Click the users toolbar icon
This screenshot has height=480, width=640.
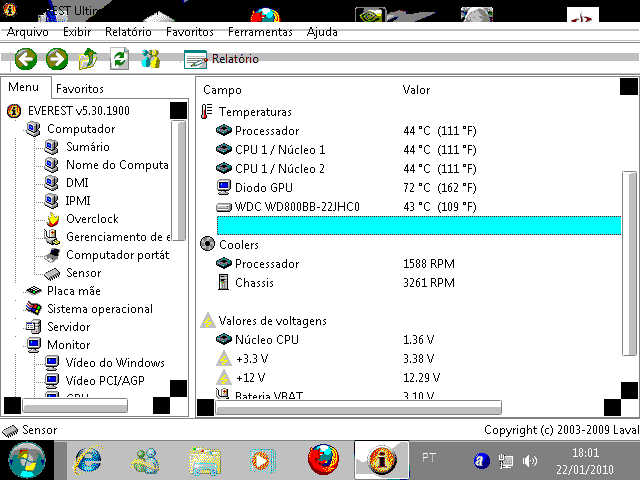coord(151,59)
